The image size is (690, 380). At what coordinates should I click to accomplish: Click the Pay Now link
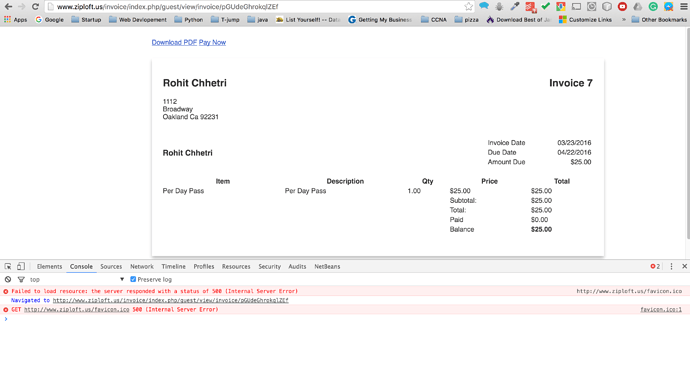(212, 42)
